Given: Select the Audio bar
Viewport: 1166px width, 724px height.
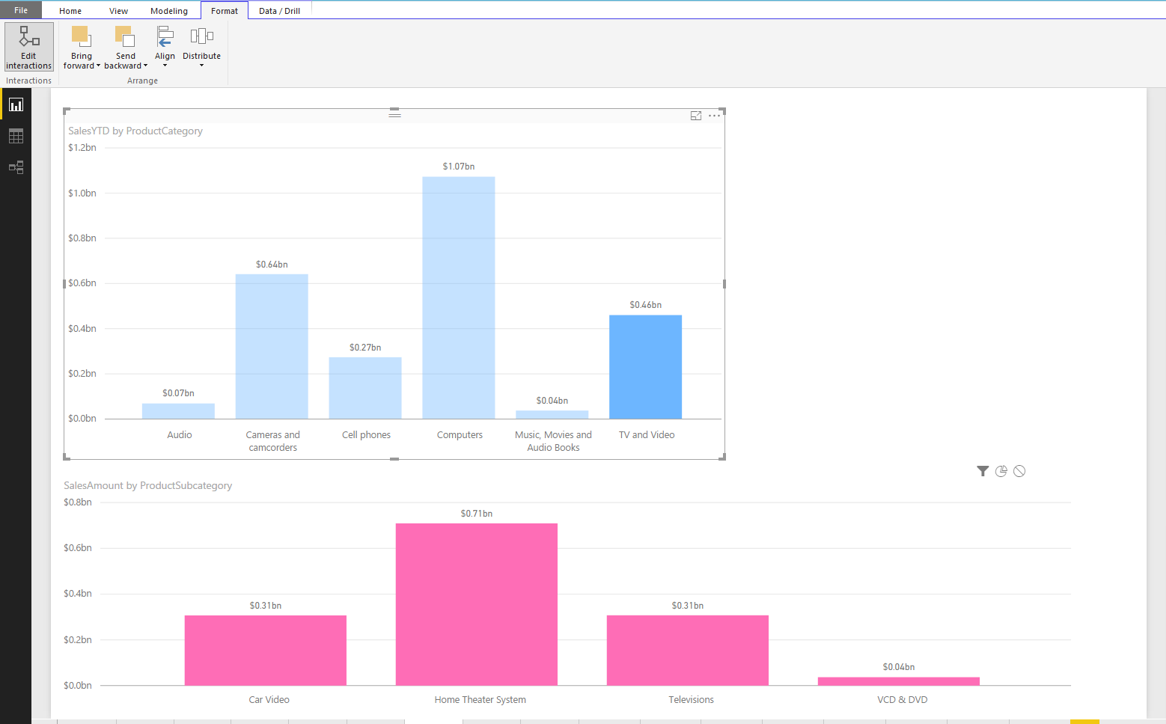Looking at the screenshot, I should click(178, 411).
